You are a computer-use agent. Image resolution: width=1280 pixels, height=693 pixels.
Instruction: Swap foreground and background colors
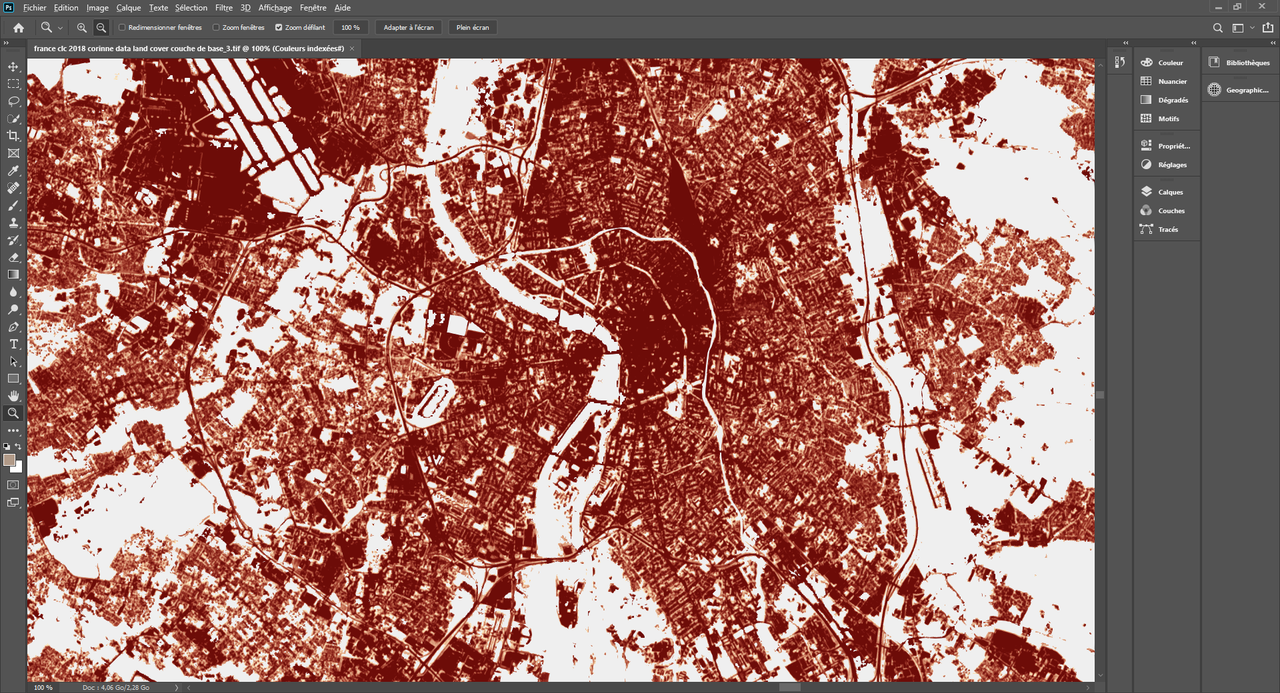tap(19, 446)
